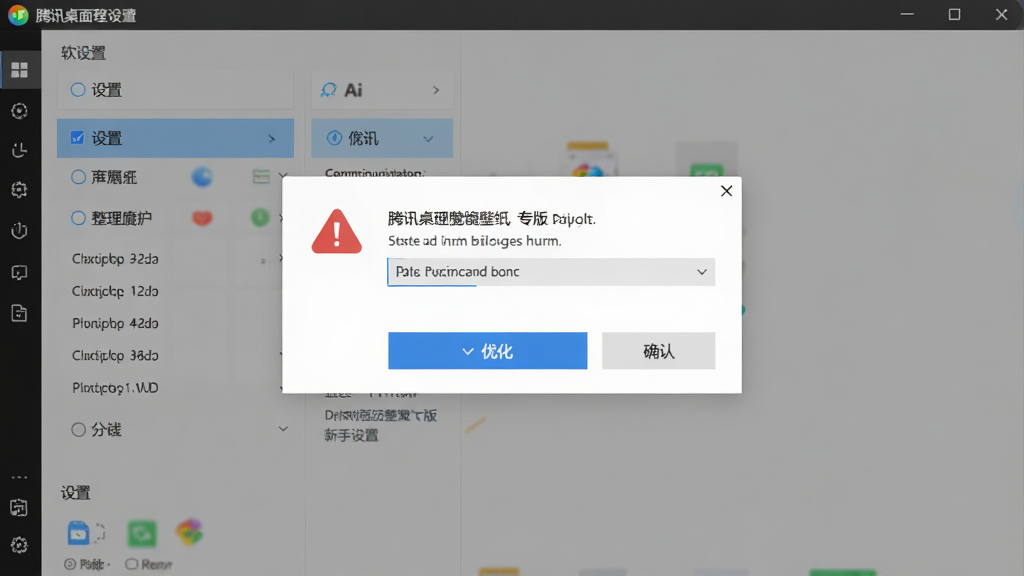Open the Pate Pucincand bonc combo box
Viewport: 1024px width, 576px height.
click(551, 272)
